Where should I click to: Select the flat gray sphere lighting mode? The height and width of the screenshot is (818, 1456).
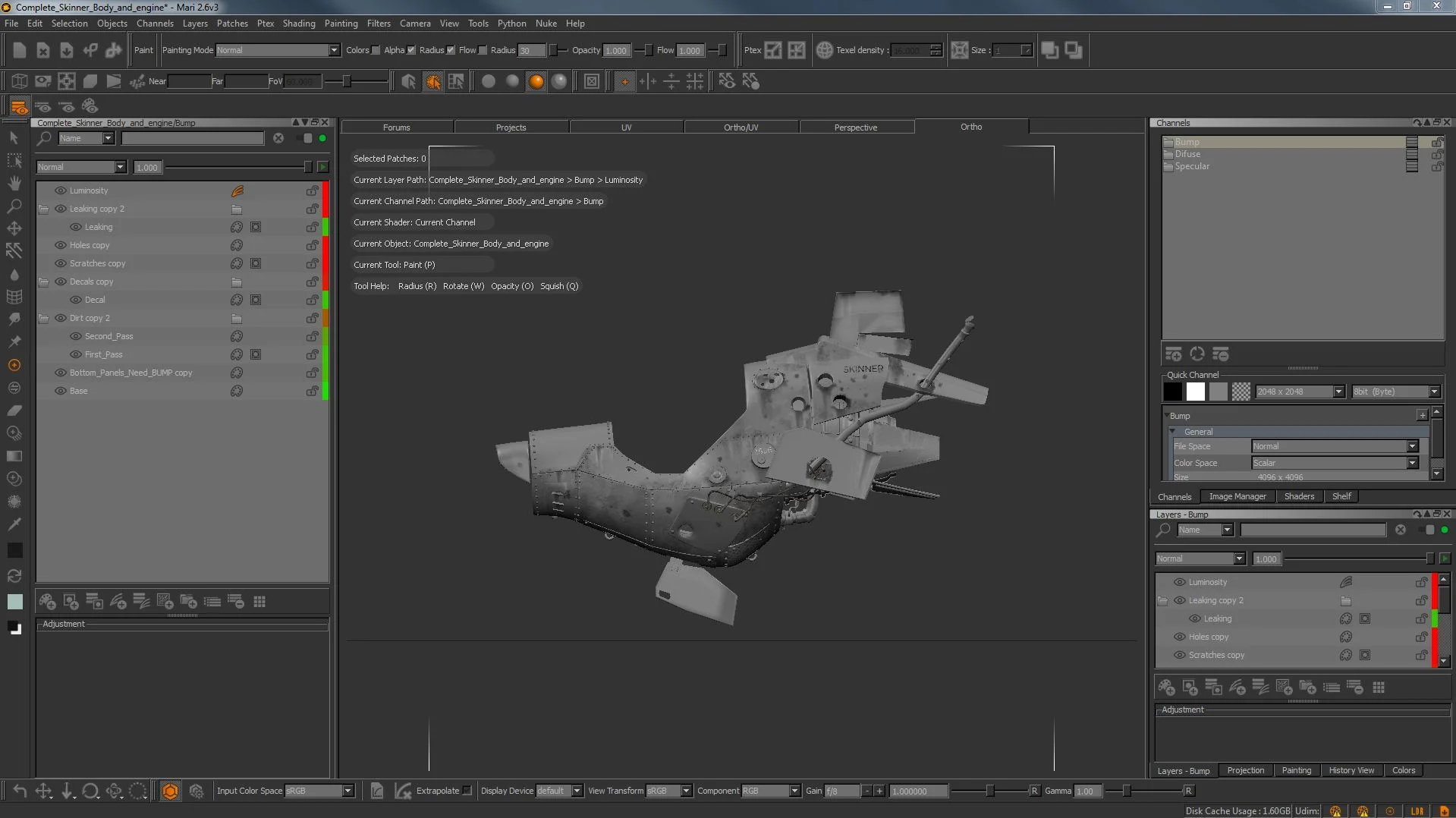pyautogui.click(x=489, y=81)
